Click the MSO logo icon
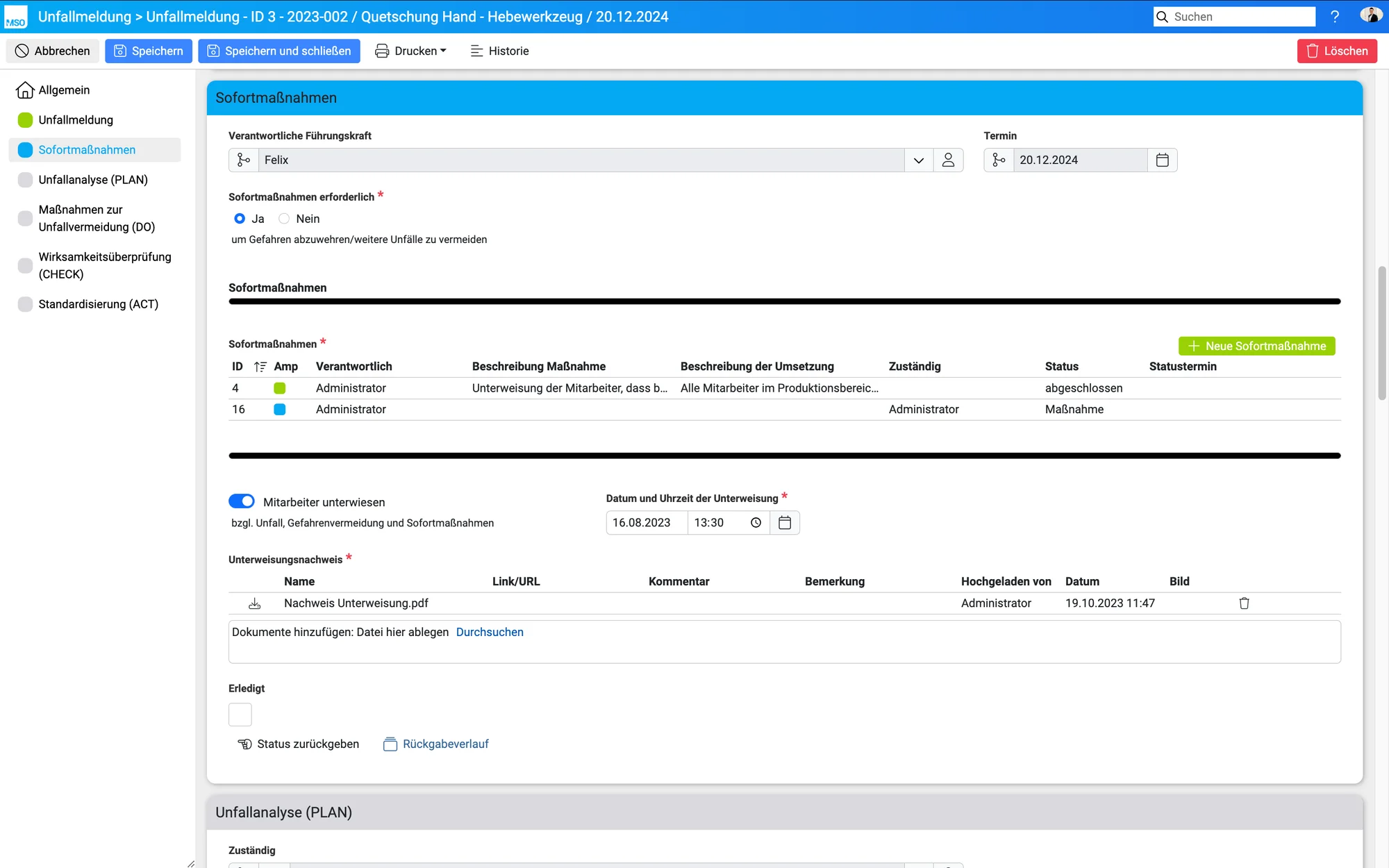Viewport: 1389px width, 868px height. click(x=15, y=17)
